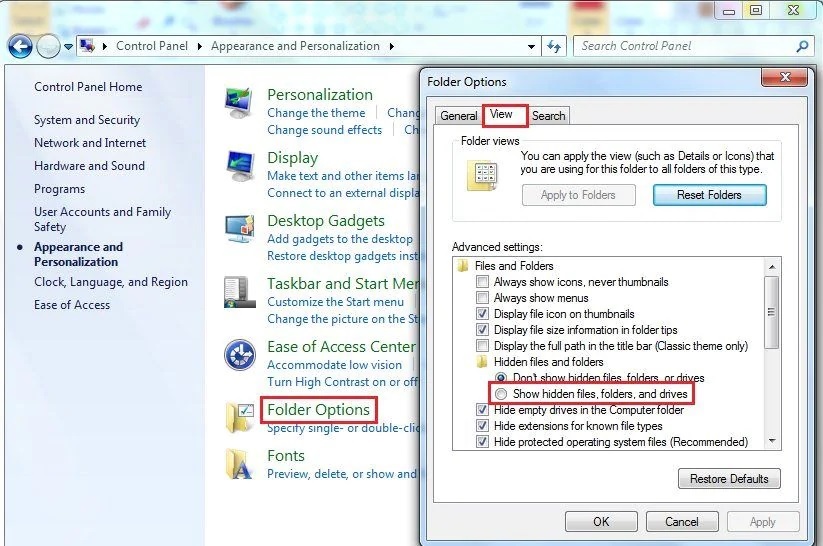Click the Refresh button in address bar
Image resolution: width=823 pixels, height=546 pixels.
point(554,46)
